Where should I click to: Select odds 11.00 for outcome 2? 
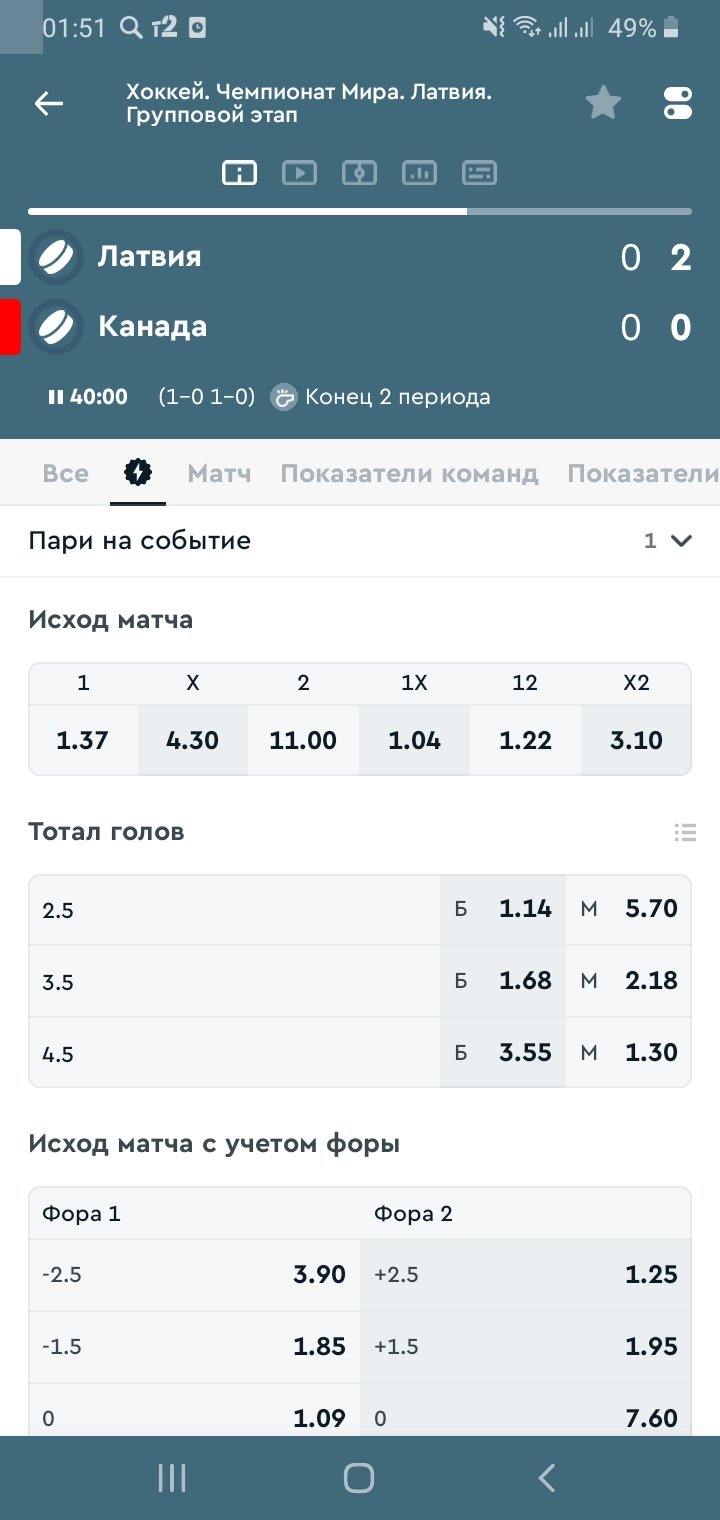(303, 740)
